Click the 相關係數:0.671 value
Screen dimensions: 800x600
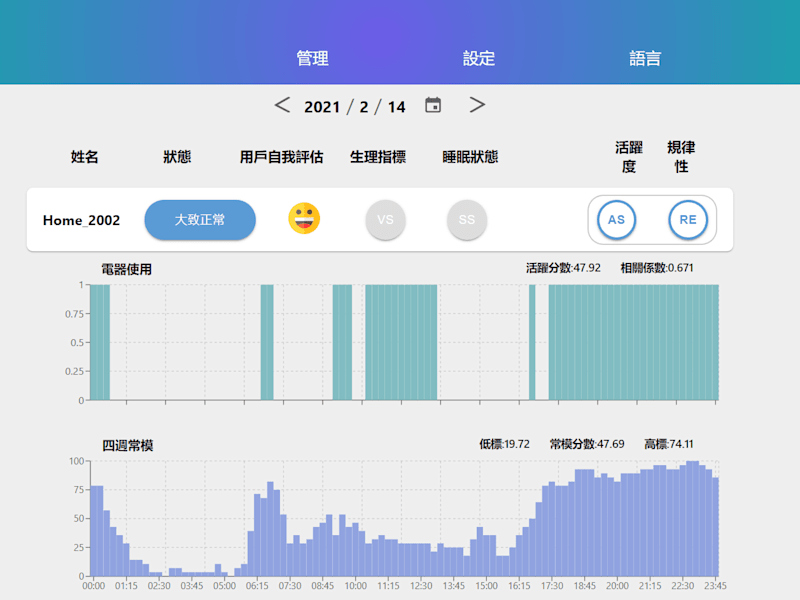click(657, 268)
